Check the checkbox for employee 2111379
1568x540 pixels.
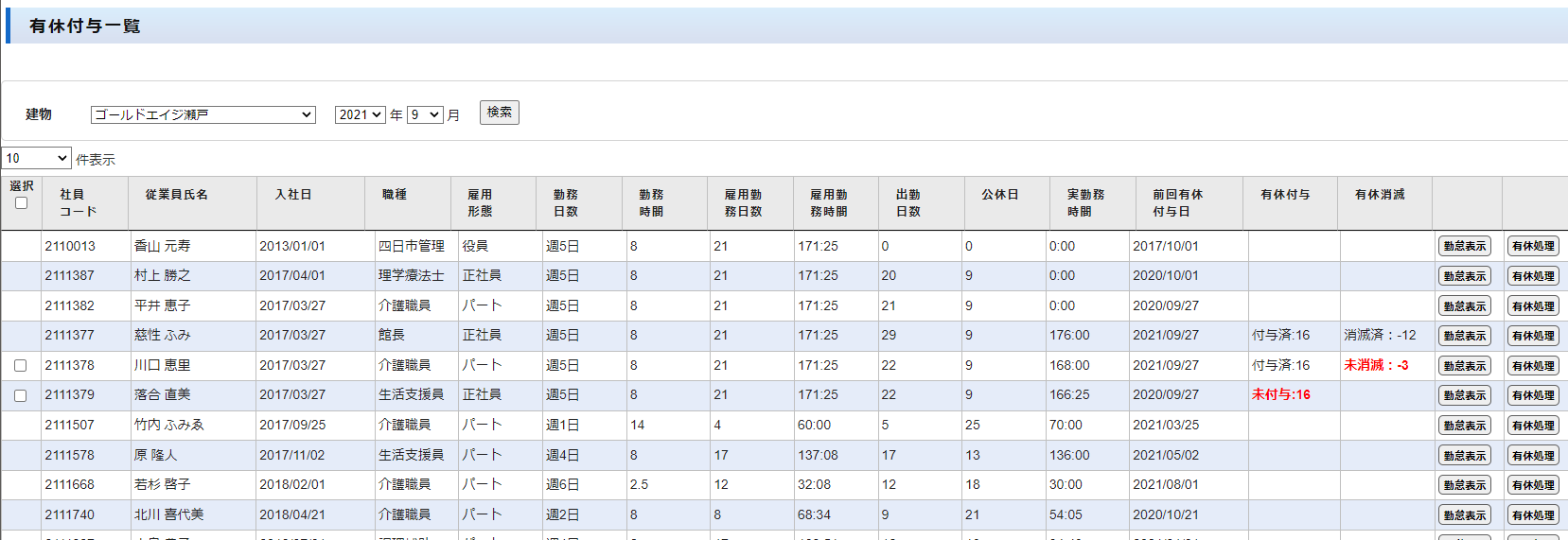pos(20,395)
